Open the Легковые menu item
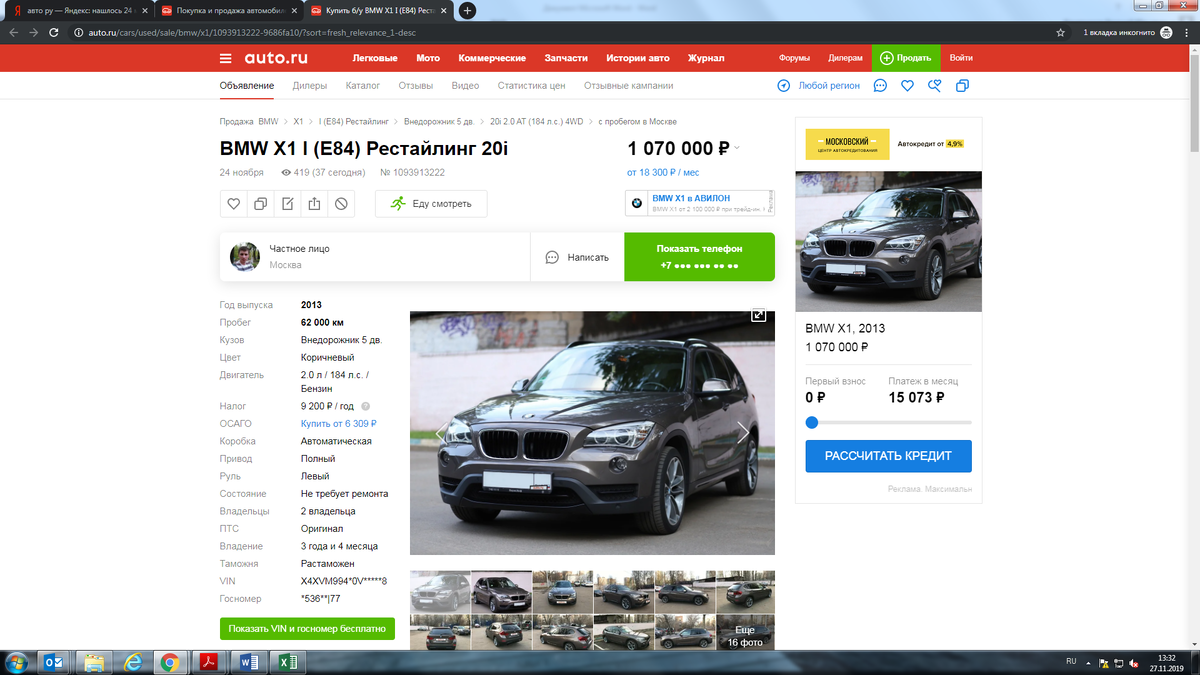The image size is (1200, 675). (375, 58)
